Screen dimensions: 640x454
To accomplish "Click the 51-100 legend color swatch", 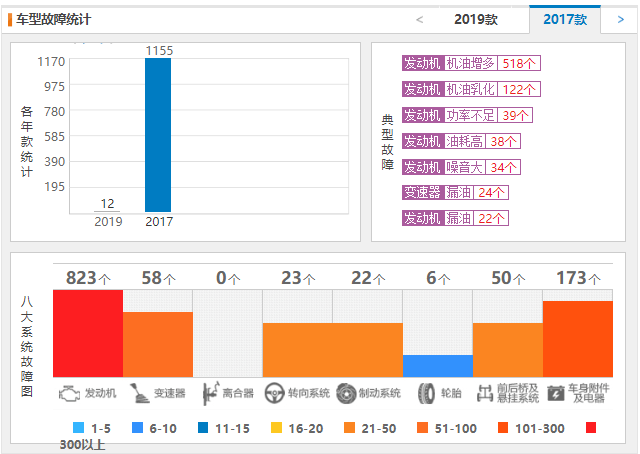I will 422,427.
